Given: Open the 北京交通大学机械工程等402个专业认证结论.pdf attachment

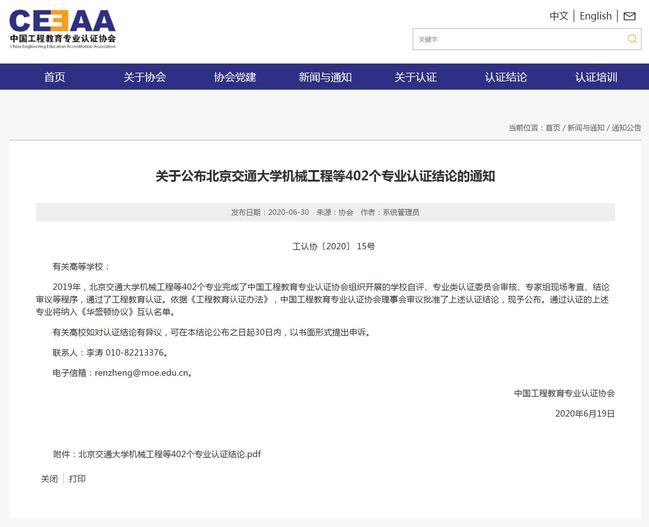Looking at the screenshot, I should [170, 454].
